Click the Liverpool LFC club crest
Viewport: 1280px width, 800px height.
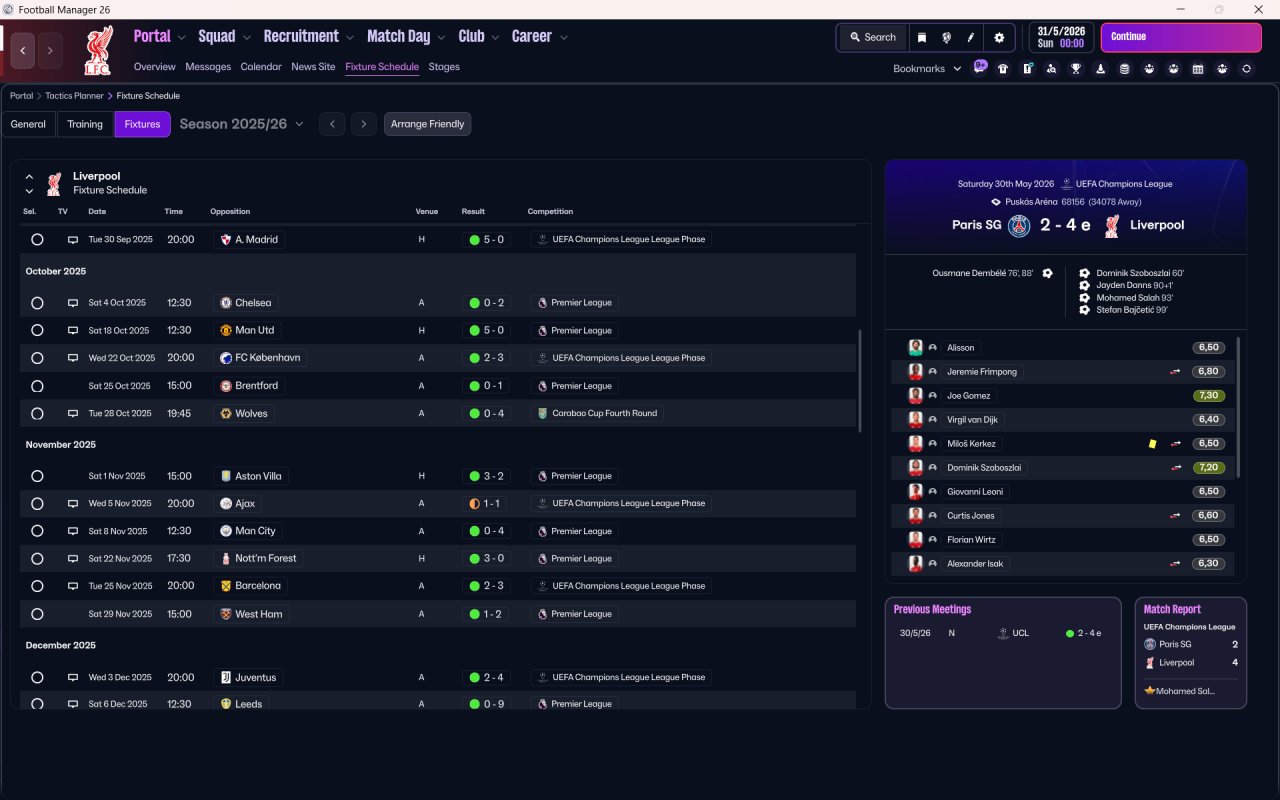[x=98, y=50]
